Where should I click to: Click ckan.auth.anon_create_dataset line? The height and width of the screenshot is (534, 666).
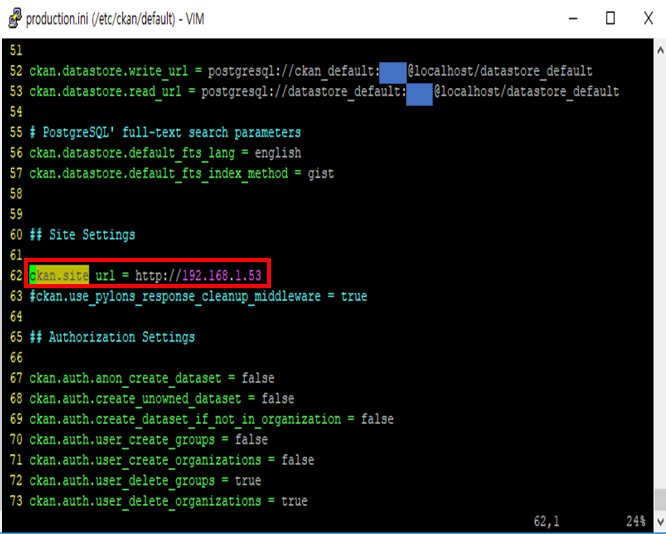[152, 378]
